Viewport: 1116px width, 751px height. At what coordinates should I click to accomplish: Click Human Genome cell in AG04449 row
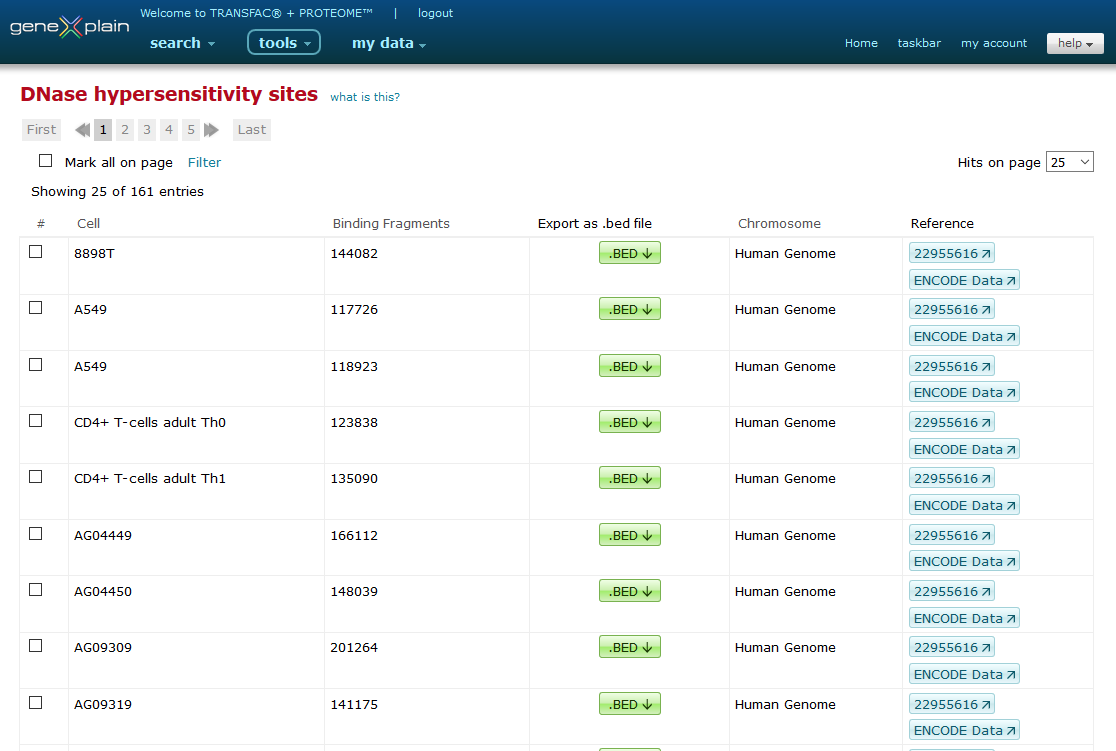coord(785,535)
